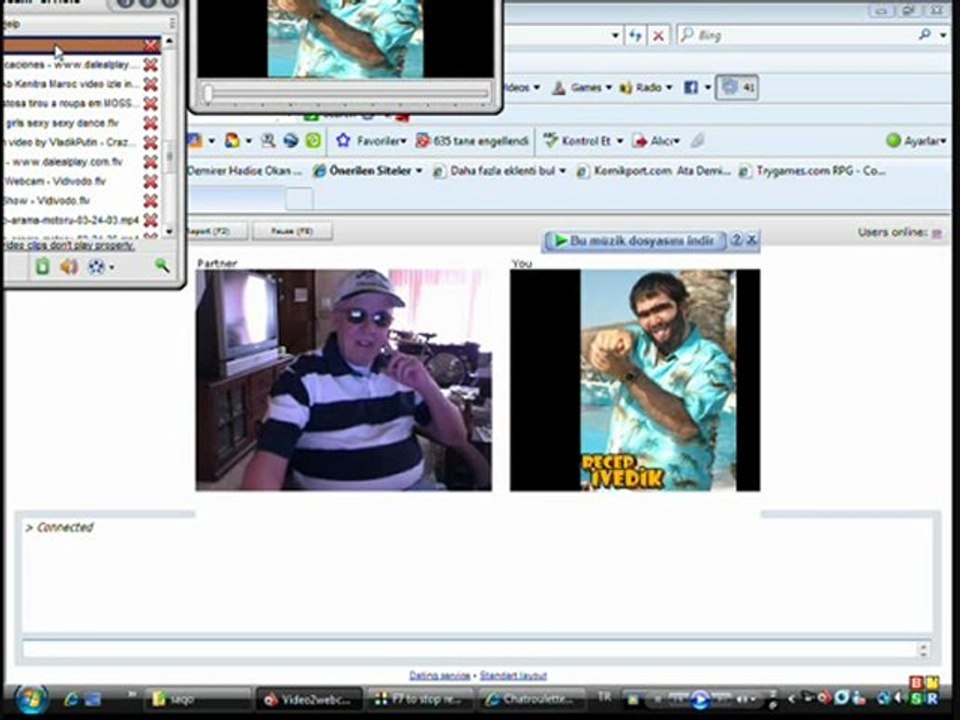Viewport: 960px width, 720px height.
Task: Click the Bing search magnifier button
Action: click(x=924, y=35)
